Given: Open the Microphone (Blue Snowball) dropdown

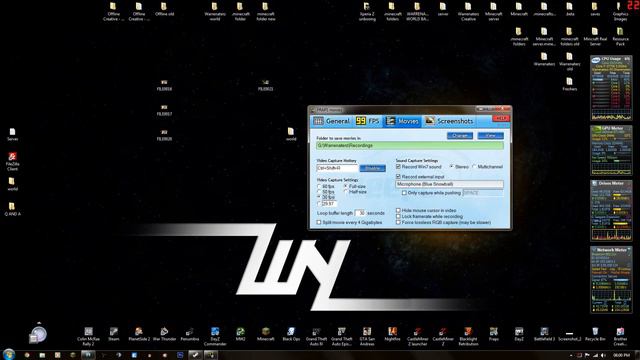Looking at the screenshot, I should pyautogui.click(x=449, y=184).
